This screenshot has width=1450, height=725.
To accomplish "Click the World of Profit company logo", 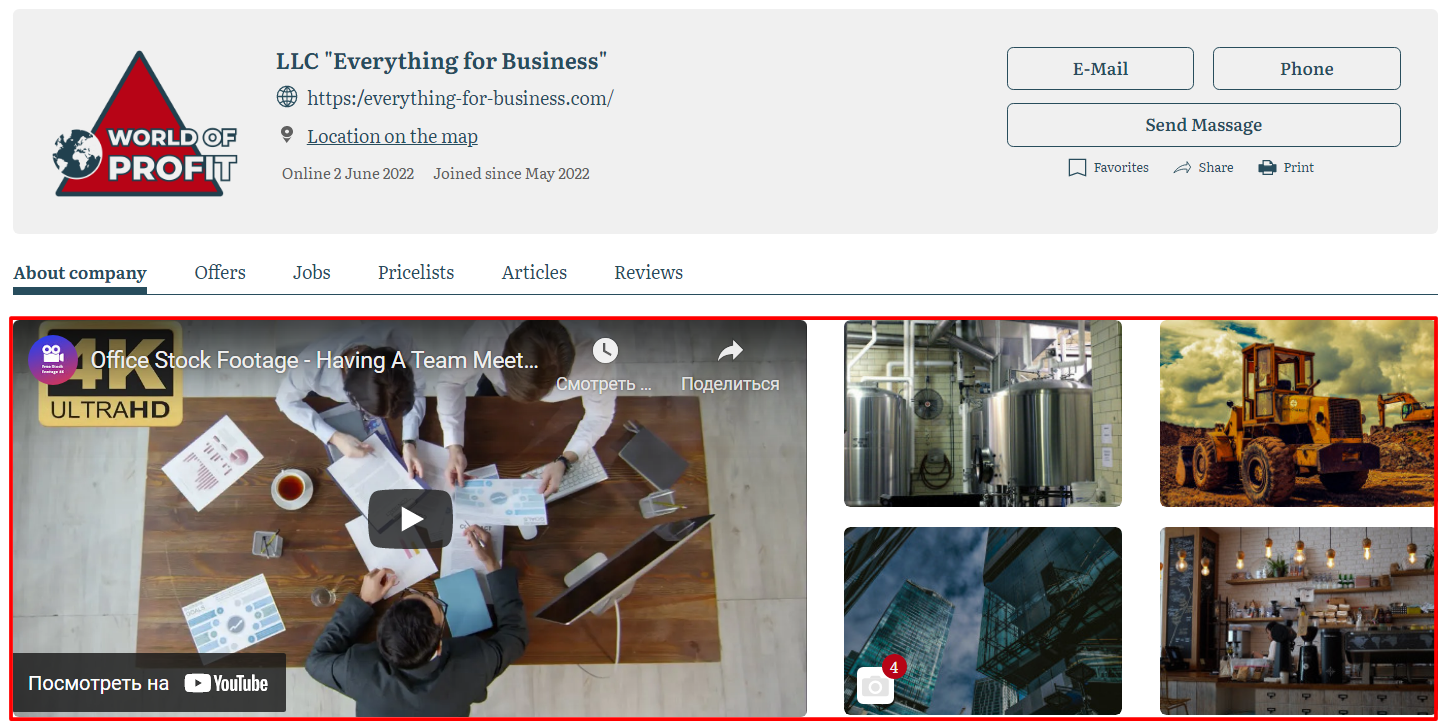I will click(145, 125).
